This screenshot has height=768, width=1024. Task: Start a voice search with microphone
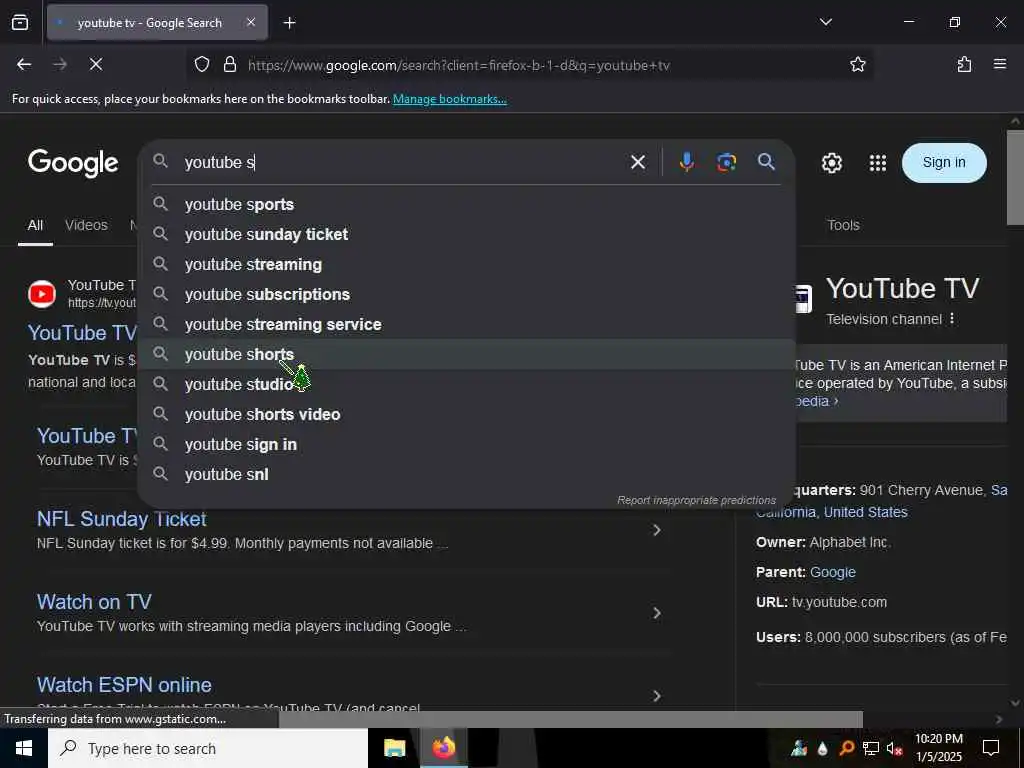(686, 161)
